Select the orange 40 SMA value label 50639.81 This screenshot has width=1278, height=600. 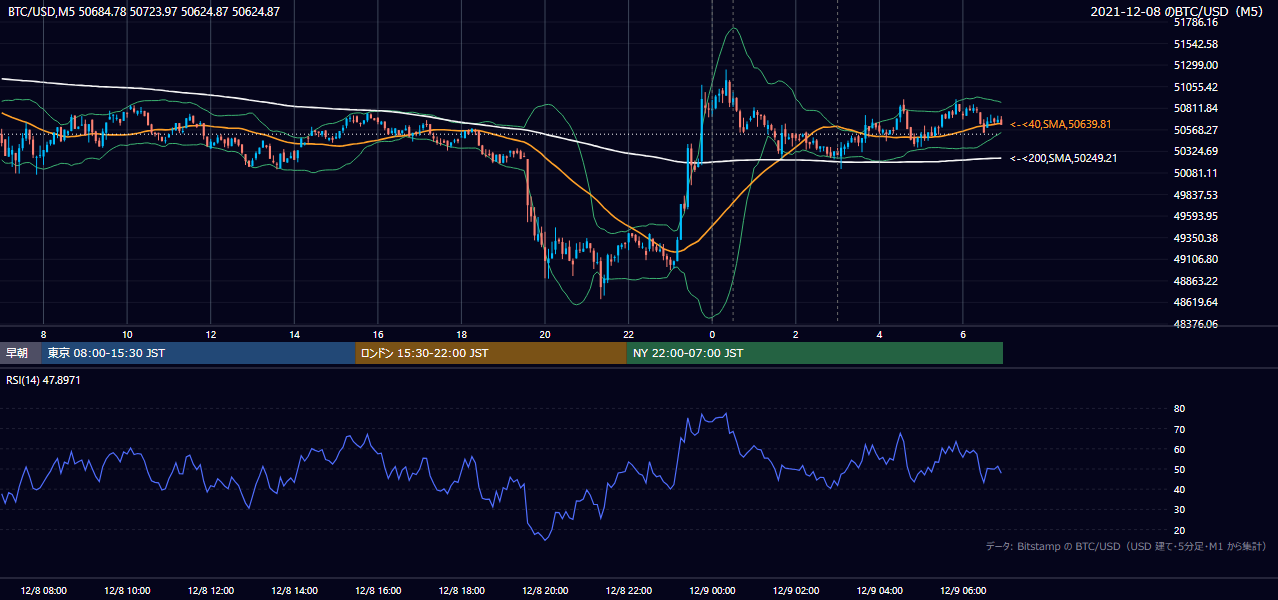coord(1061,124)
